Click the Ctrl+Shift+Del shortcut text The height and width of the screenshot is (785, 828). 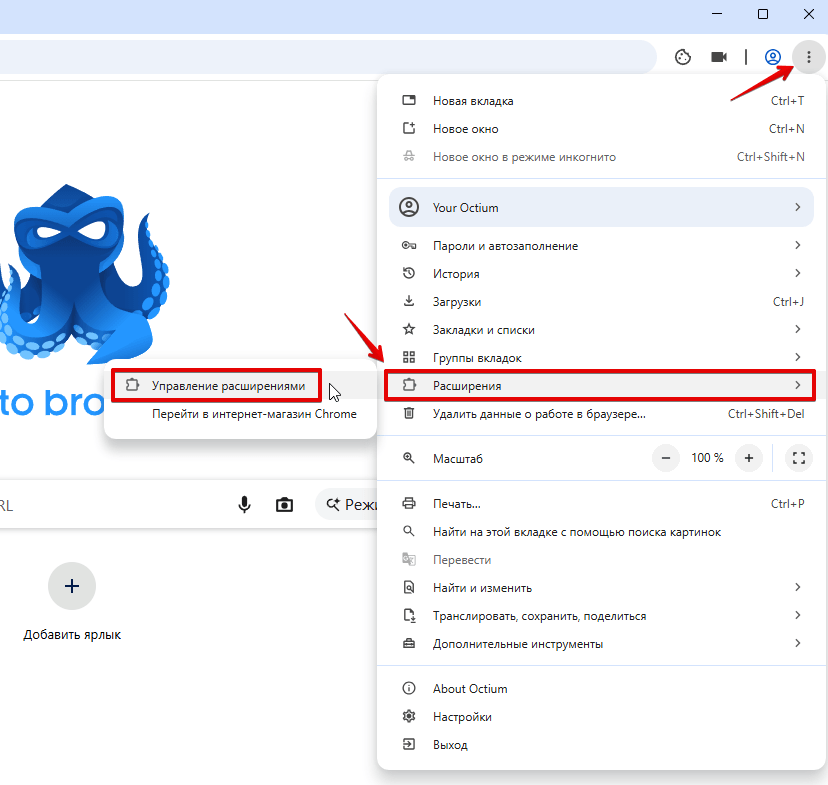click(766, 414)
